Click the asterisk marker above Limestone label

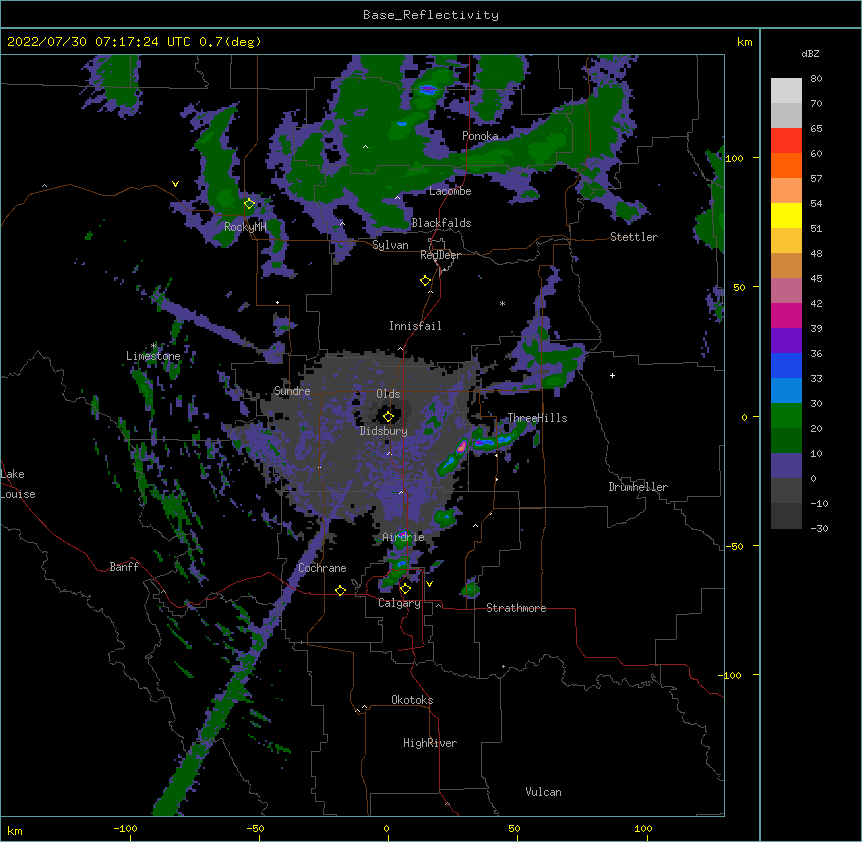pyautogui.click(x=154, y=346)
